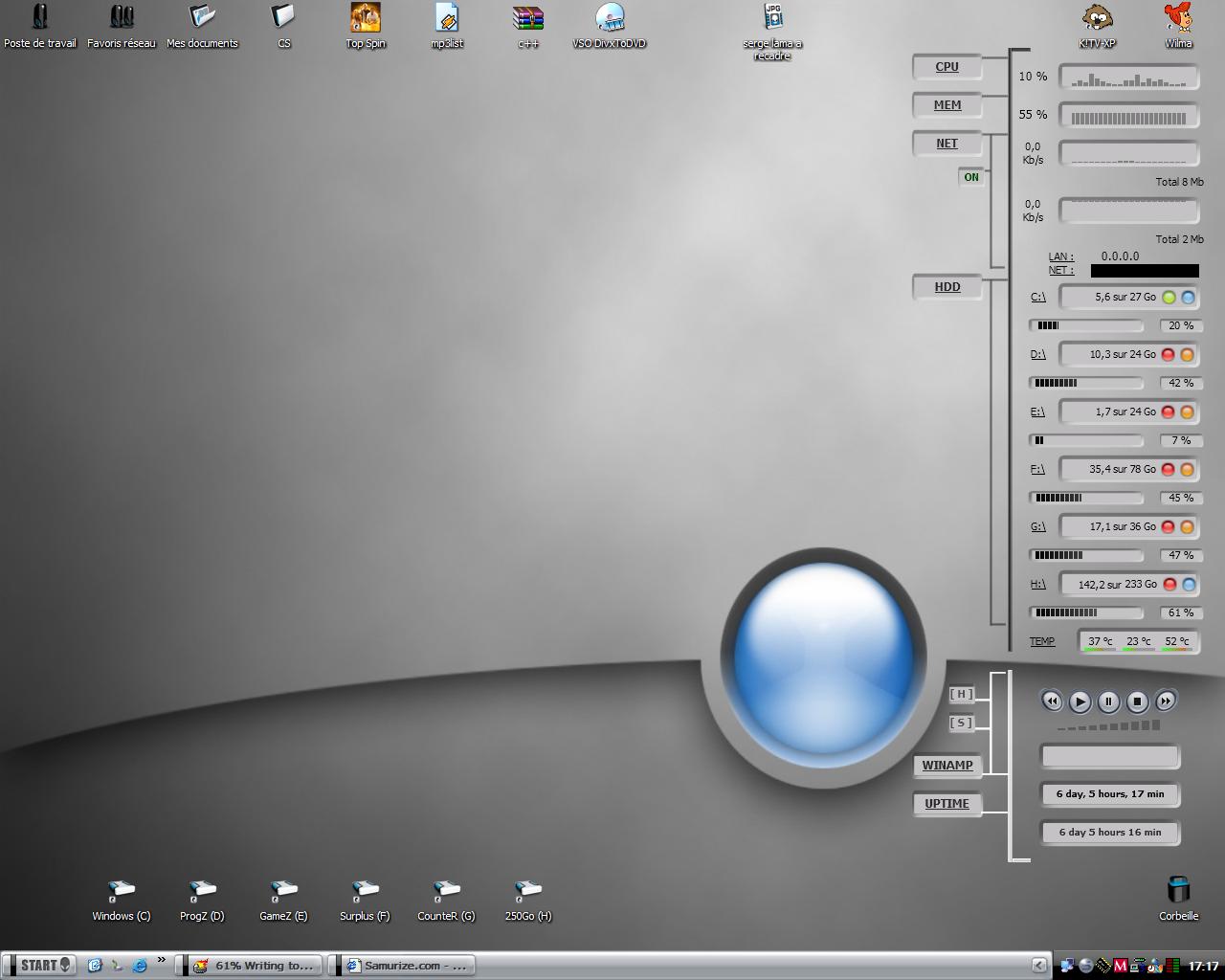This screenshot has width=1225, height=980.
Task: Open the CounteR (G) drive shortcut
Action: (x=446, y=901)
